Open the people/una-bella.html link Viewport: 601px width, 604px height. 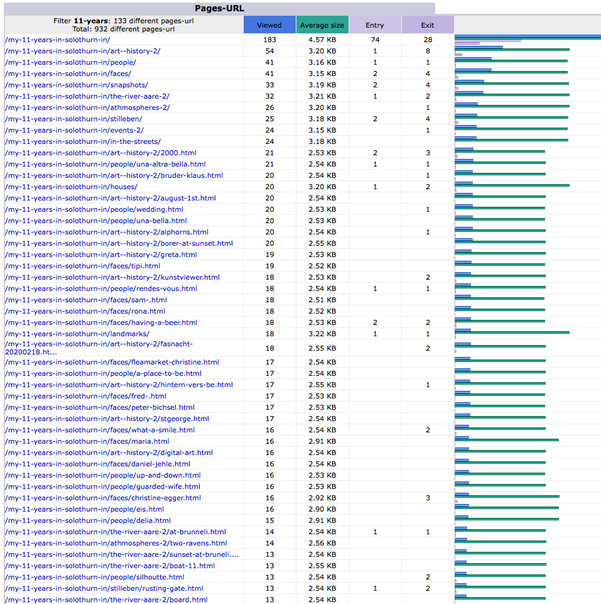[x=96, y=221]
